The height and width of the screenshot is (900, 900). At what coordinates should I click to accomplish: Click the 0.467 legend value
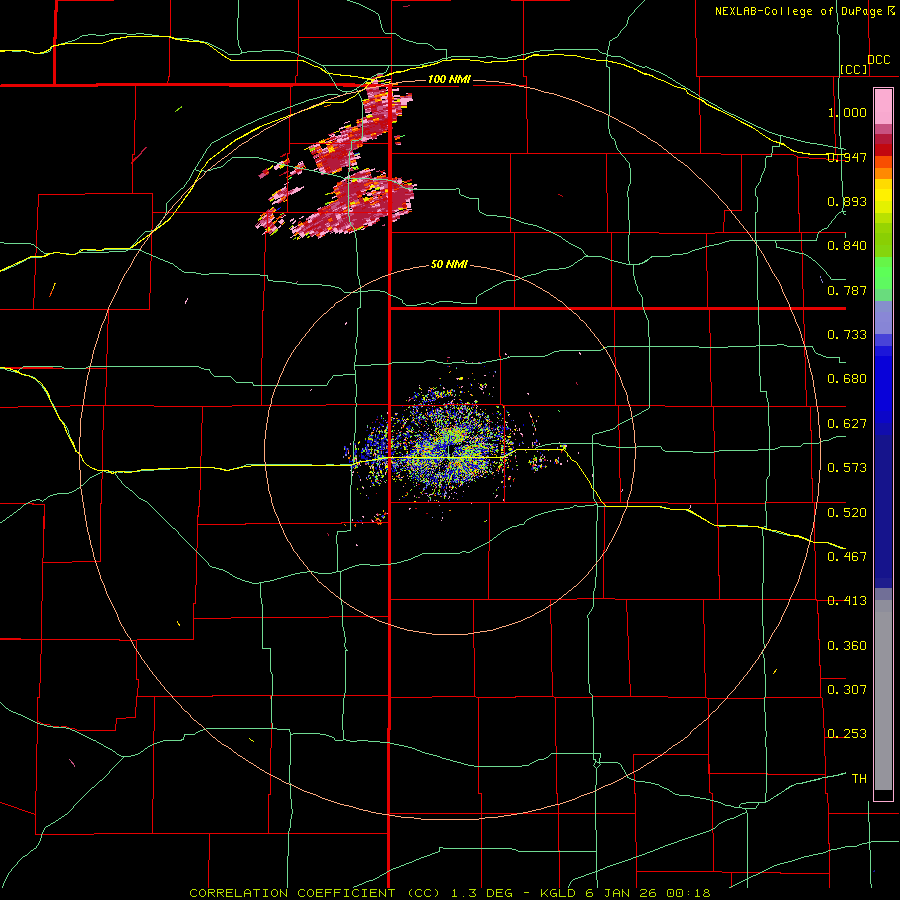pyautogui.click(x=847, y=557)
